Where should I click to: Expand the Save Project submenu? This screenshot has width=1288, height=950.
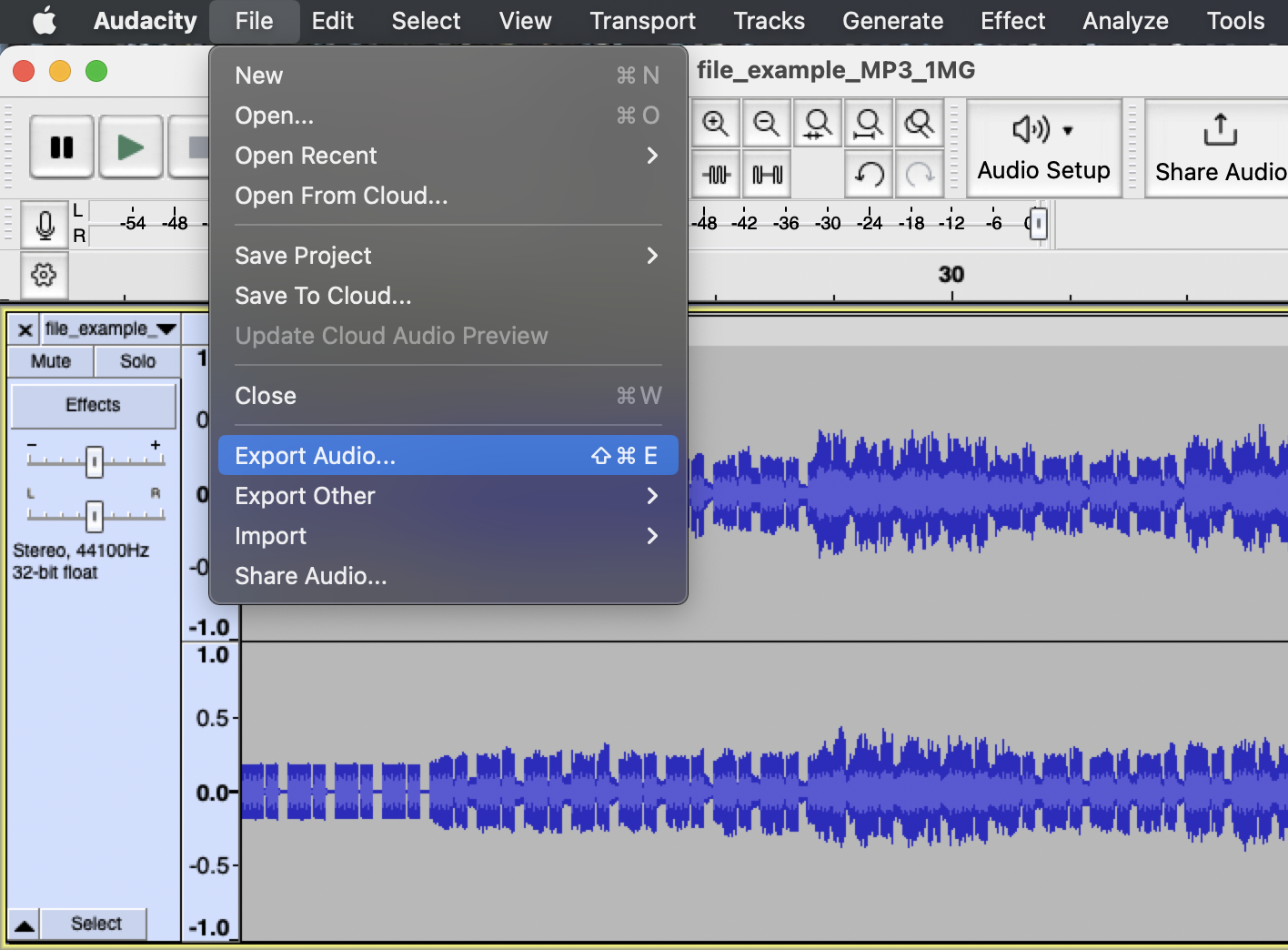(x=448, y=256)
